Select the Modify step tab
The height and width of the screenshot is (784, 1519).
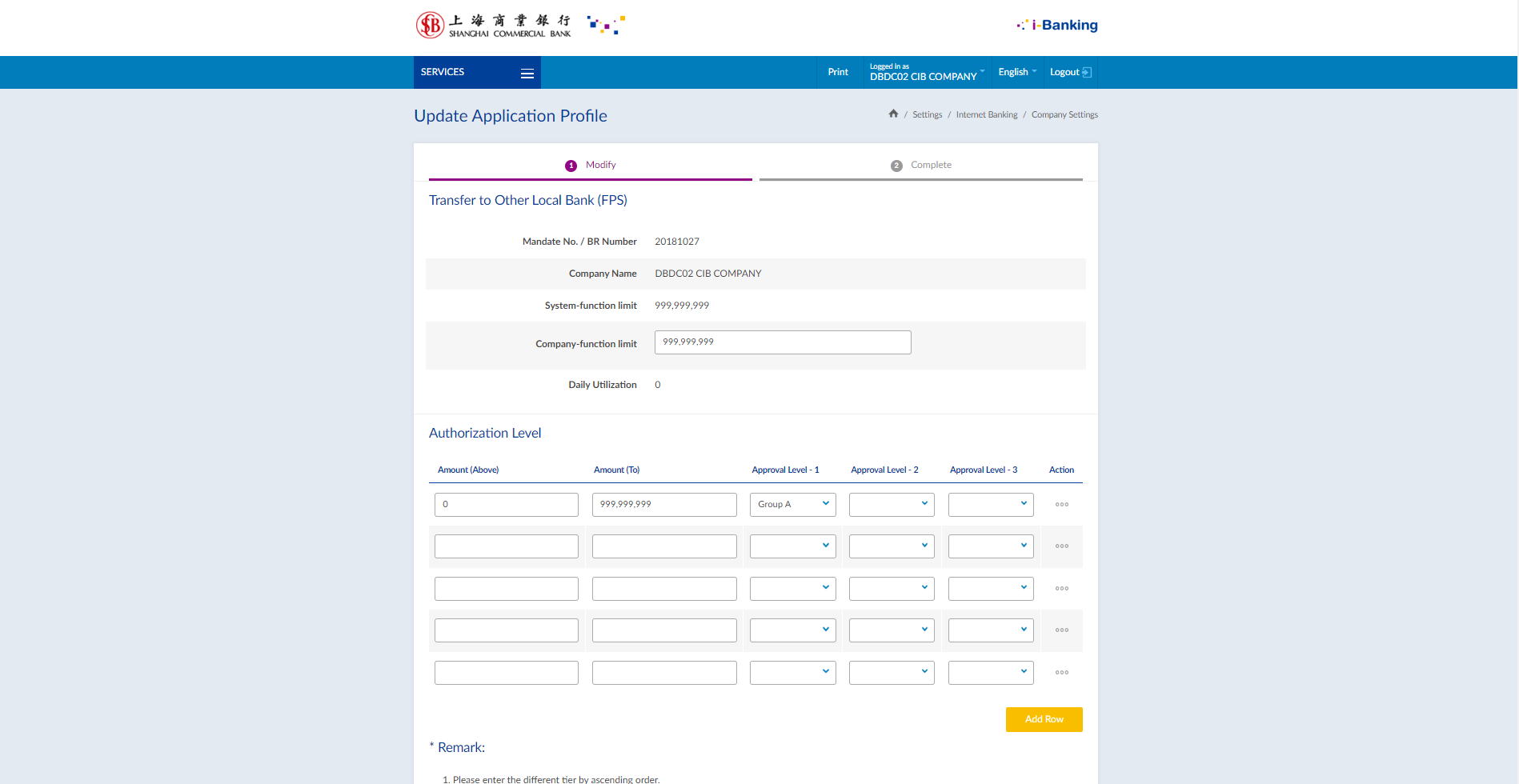coord(591,166)
